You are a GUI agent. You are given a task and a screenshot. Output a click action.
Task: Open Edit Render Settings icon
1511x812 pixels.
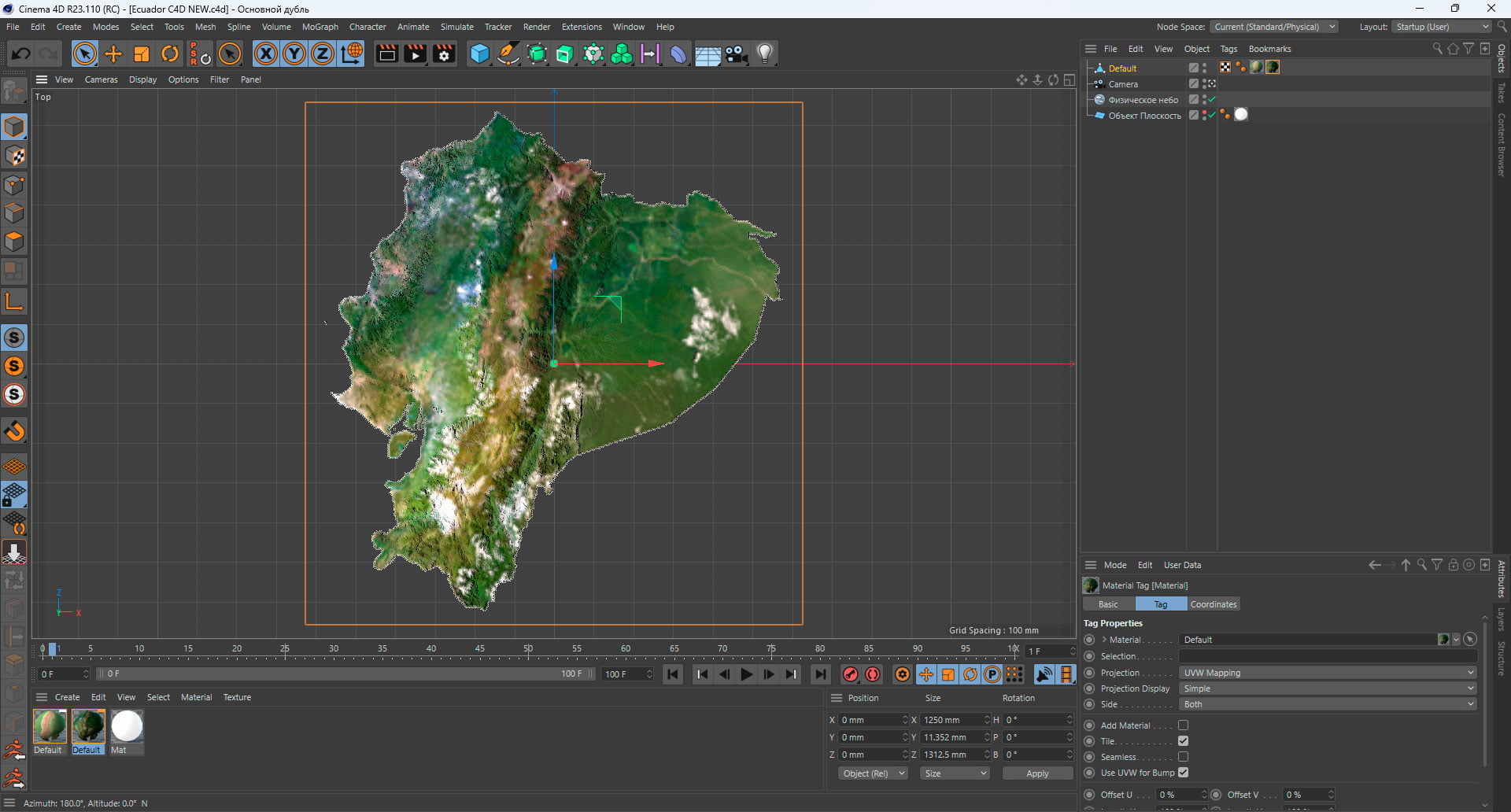444,54
